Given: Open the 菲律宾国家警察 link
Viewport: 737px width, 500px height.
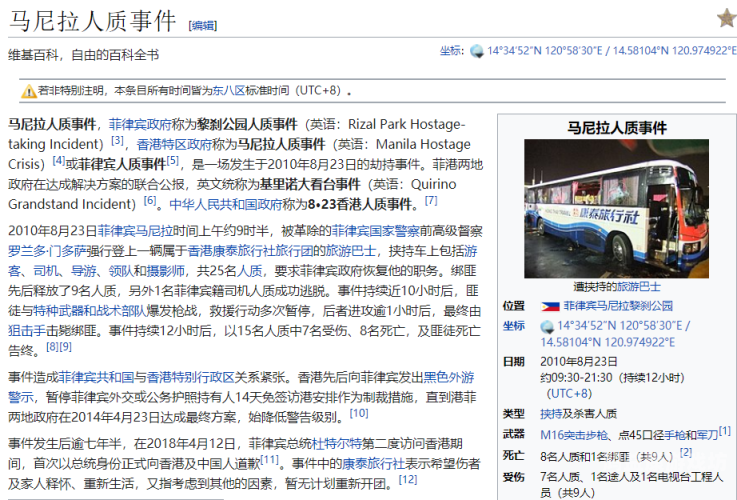Looking at the screenshot, I should pyautogui.click(x=376, y=231).
